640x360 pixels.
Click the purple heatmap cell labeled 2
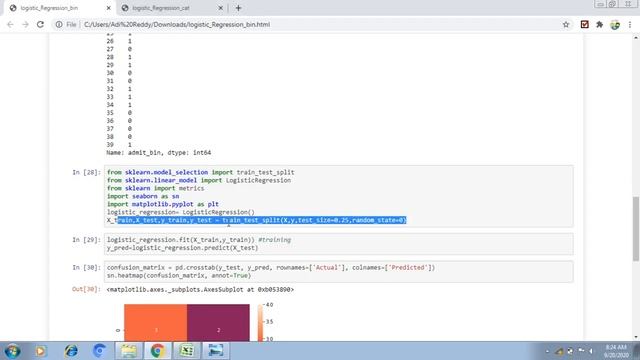pyautogui.click(x=218, y=322)
